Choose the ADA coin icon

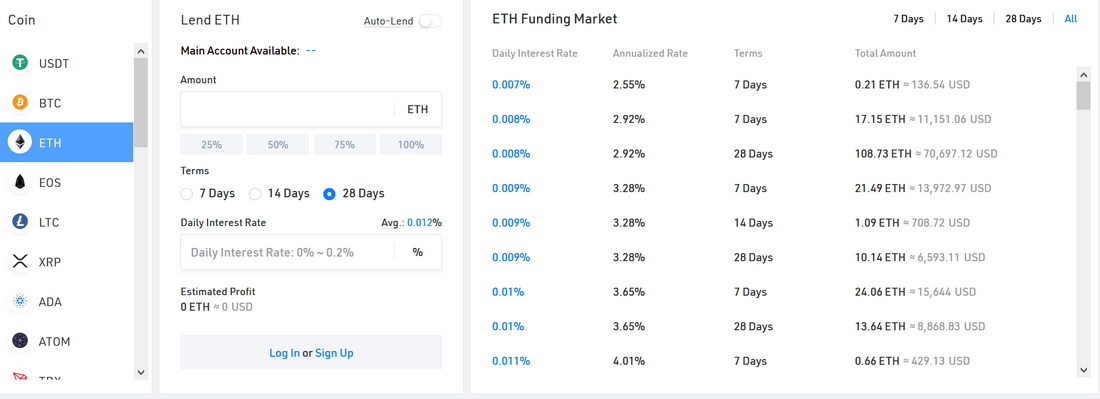point(20,302)
